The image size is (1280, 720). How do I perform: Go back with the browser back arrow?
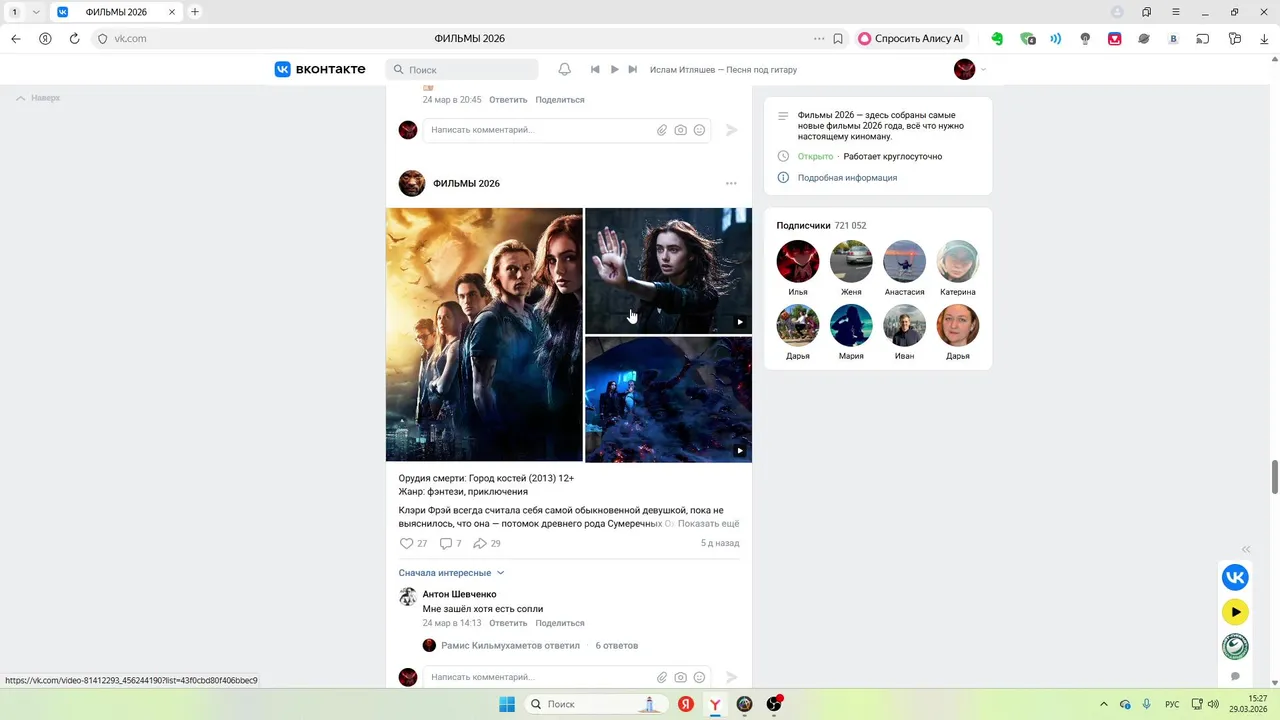(x=16, y=39)
